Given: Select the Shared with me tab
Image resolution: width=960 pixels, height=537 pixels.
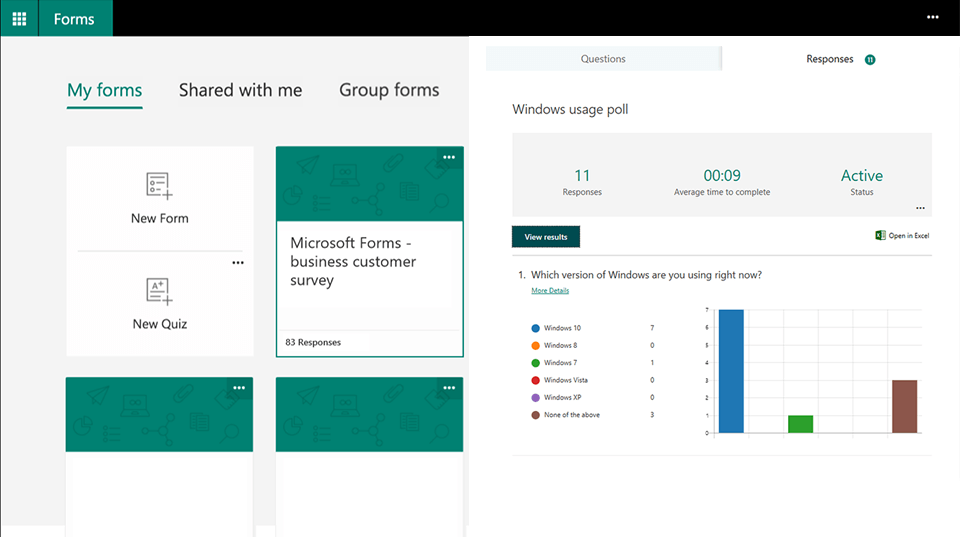Looking at the screenshot, I should [240, 90].
